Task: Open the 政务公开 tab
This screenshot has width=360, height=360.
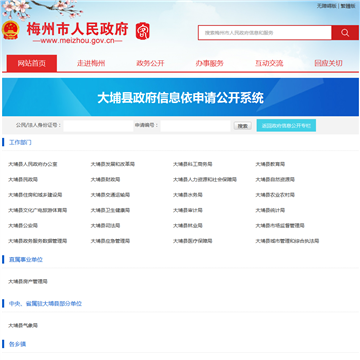Action: click(150, 63)
